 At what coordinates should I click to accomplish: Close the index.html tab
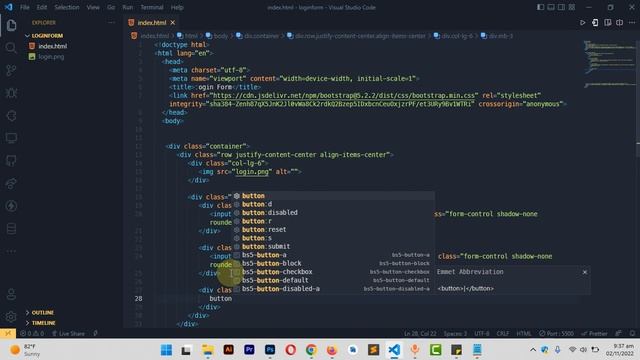pos(173,23)
